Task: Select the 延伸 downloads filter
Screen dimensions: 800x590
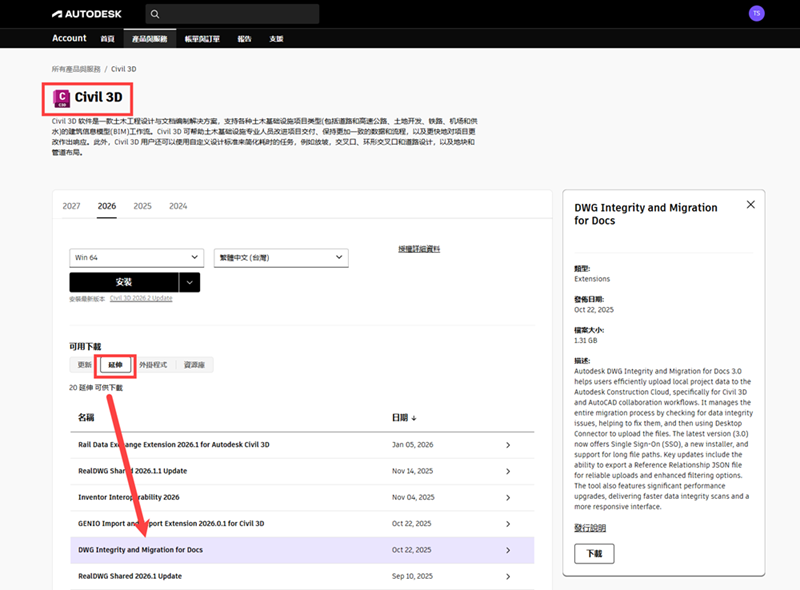Action: click(x=115, y=365)
